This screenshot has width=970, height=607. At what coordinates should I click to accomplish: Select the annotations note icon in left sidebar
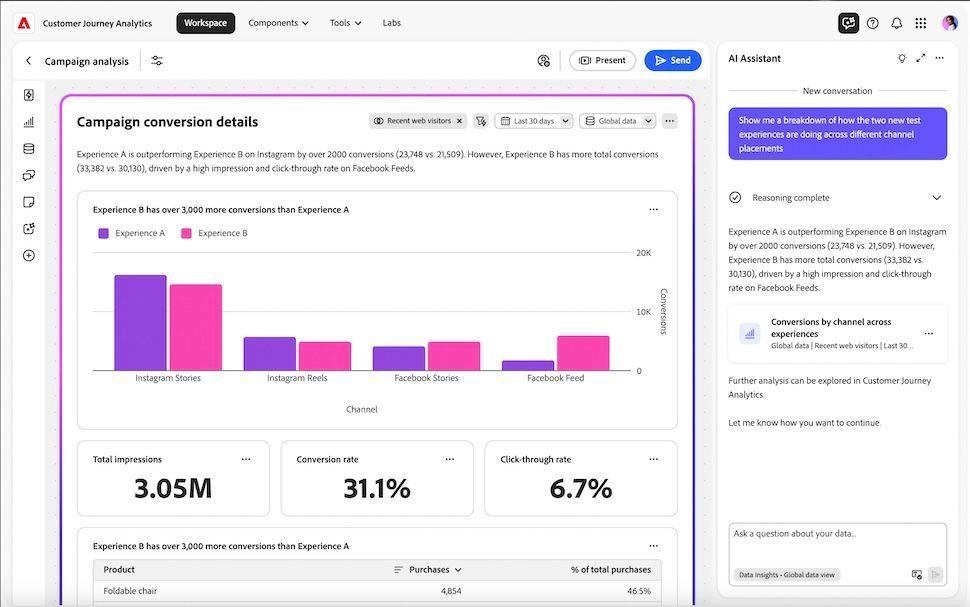[x=29, y=201]
